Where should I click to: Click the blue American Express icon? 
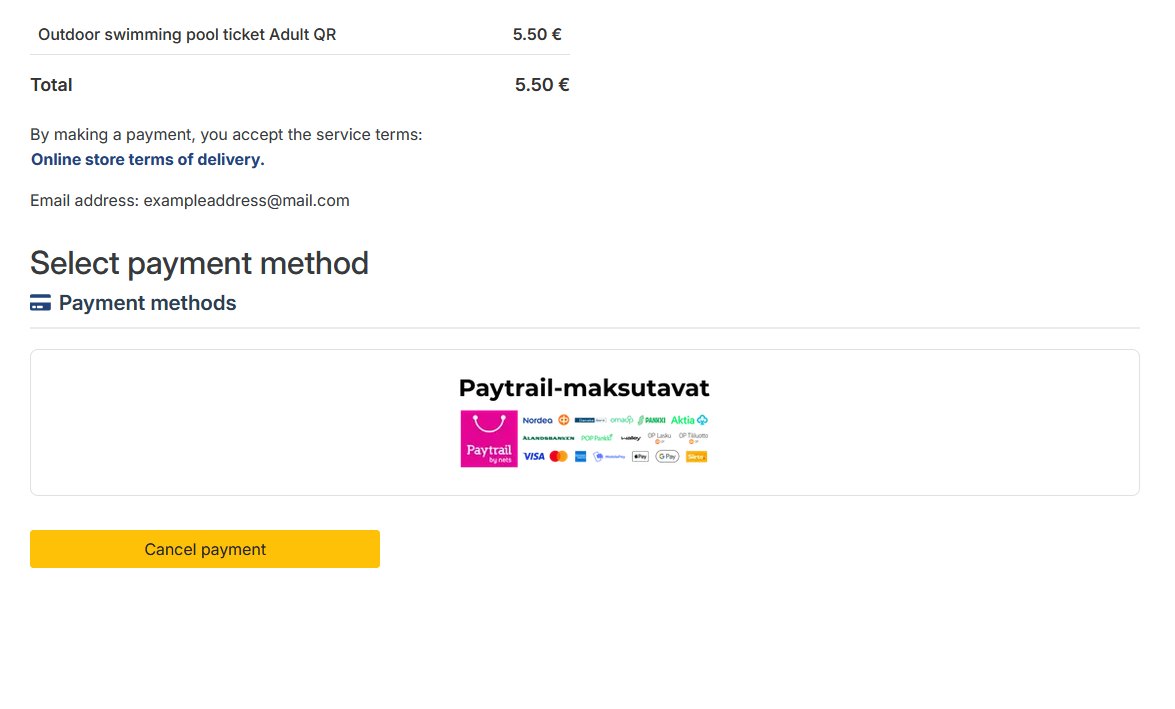(x=580, y=456)
